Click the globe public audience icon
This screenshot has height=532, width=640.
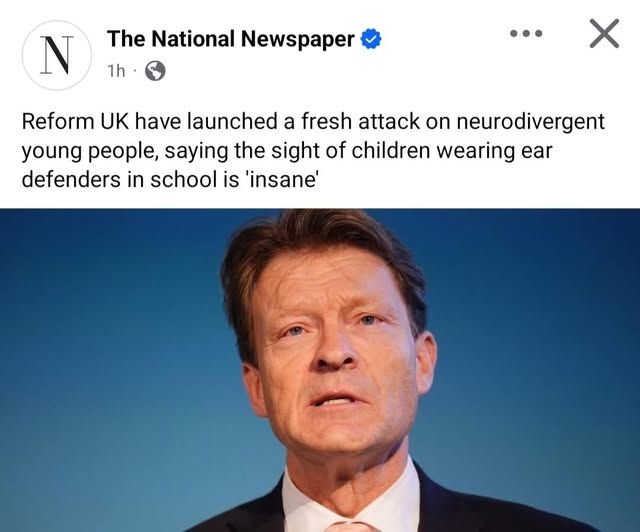(156, 71)
